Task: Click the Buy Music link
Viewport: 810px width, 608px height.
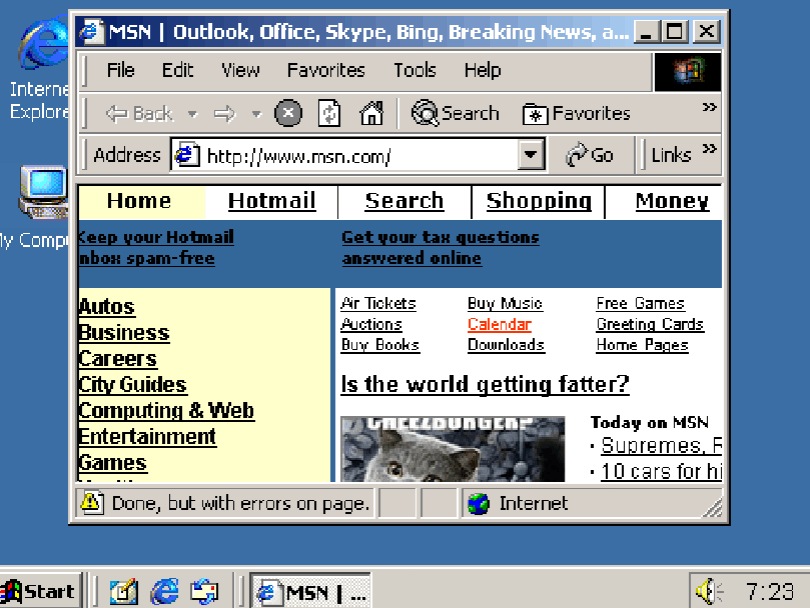Action: [x=505, y=303]
